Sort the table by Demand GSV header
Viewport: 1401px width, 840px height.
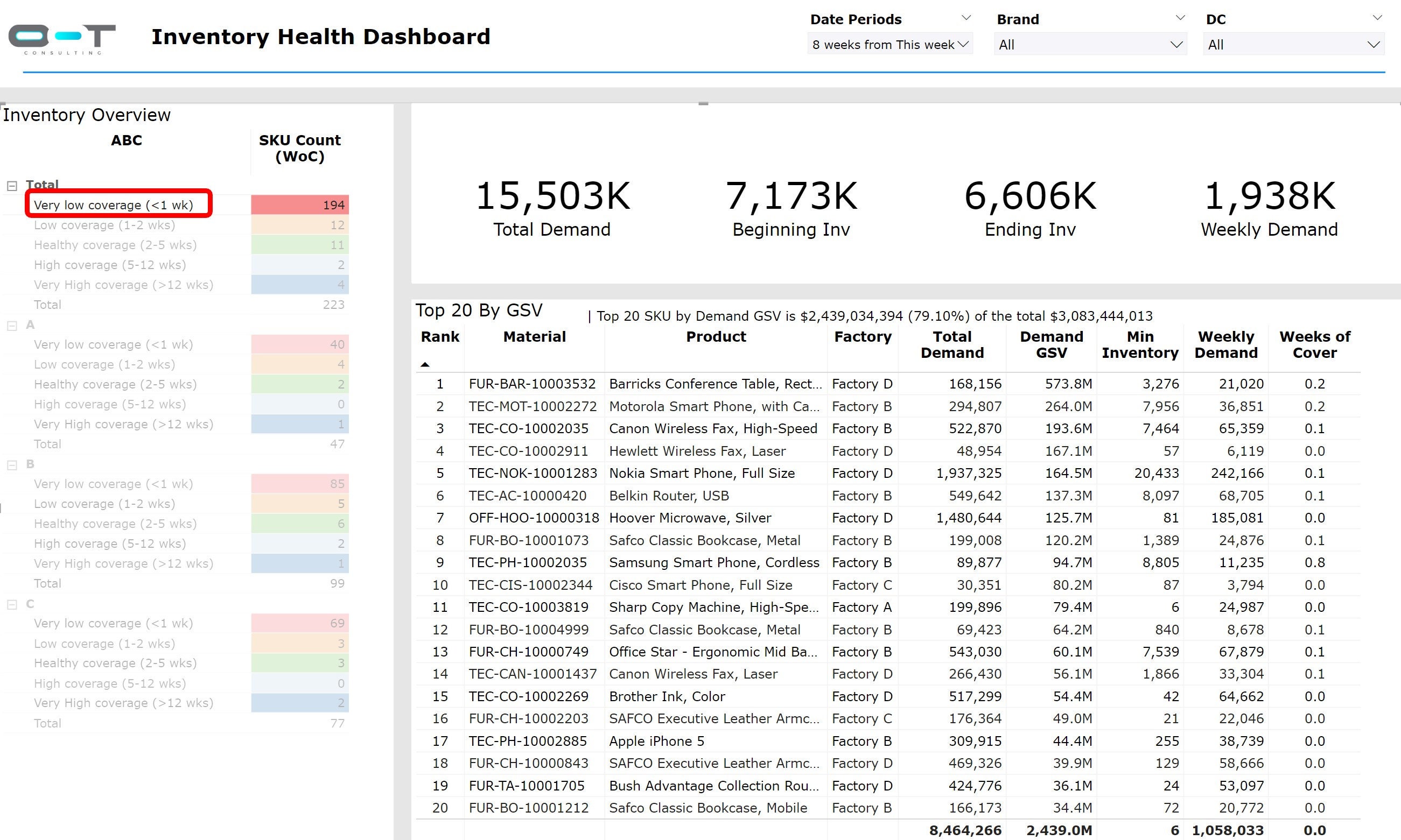point(1052,345)
